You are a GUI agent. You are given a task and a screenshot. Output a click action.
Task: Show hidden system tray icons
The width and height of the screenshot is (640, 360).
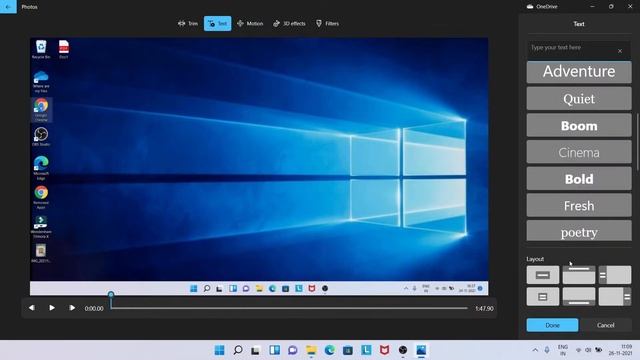pos(535,350)
